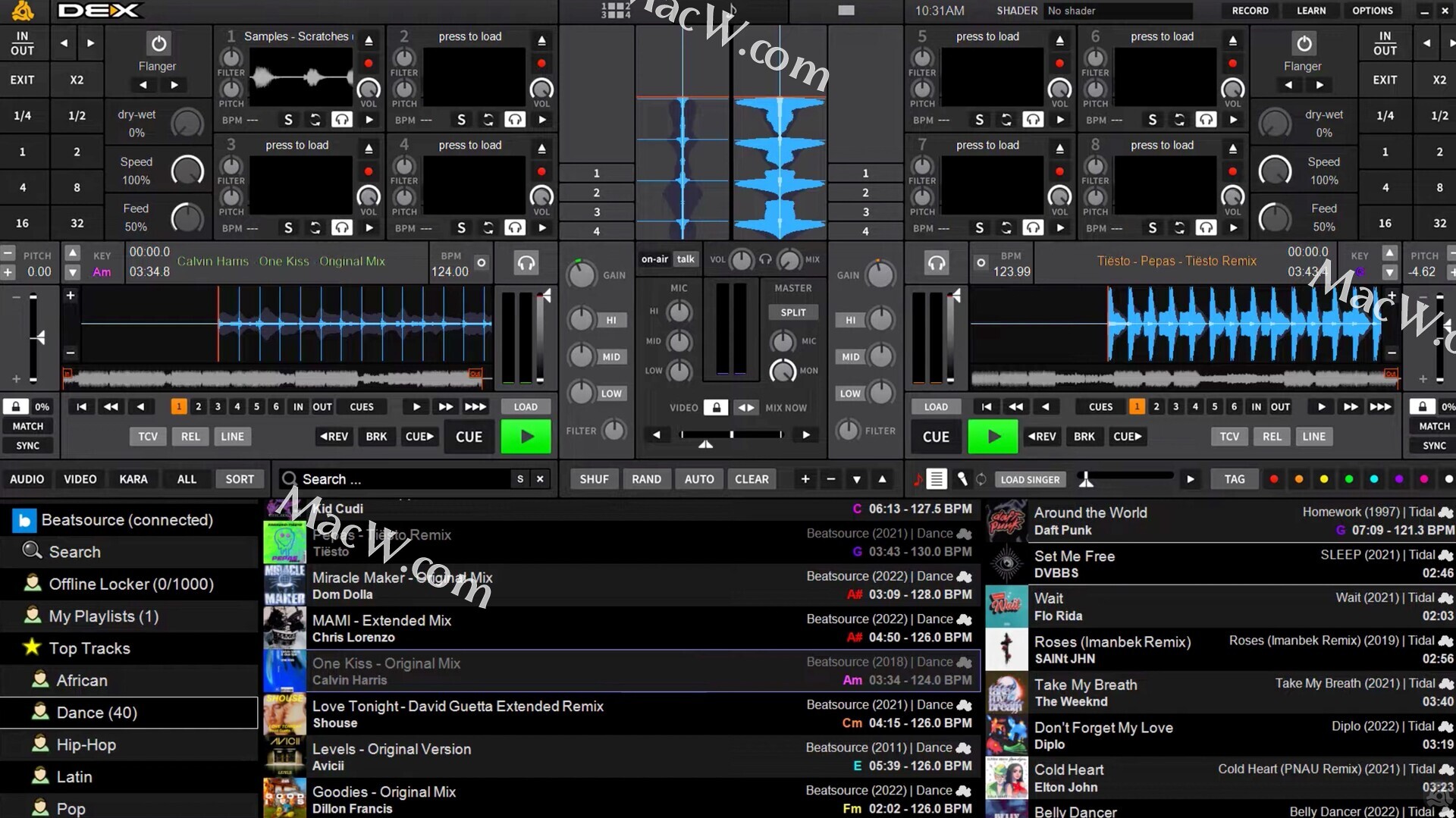Viewport: 1456px width, 818px height.
Task: Select the Hip-Hop top tracks folder
Action: coord(86,744)
